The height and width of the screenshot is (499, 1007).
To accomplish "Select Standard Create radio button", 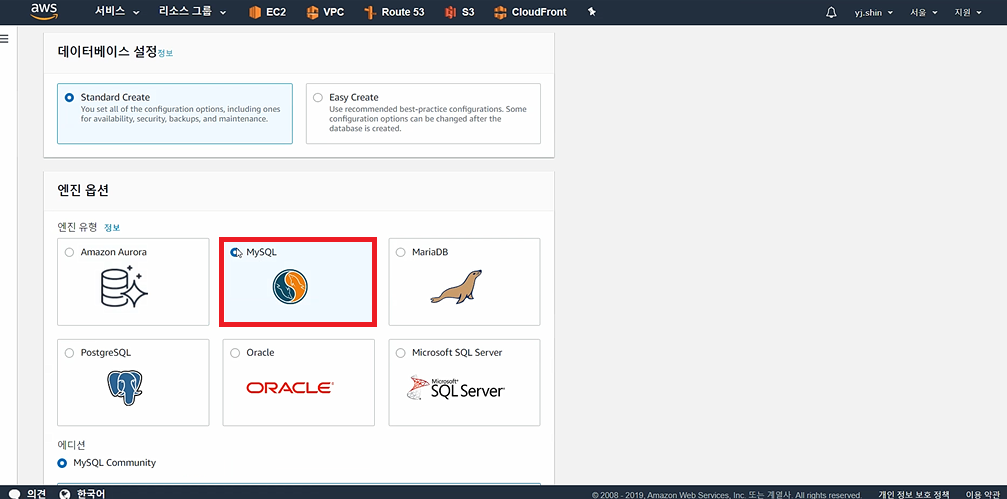I will 69,98.
